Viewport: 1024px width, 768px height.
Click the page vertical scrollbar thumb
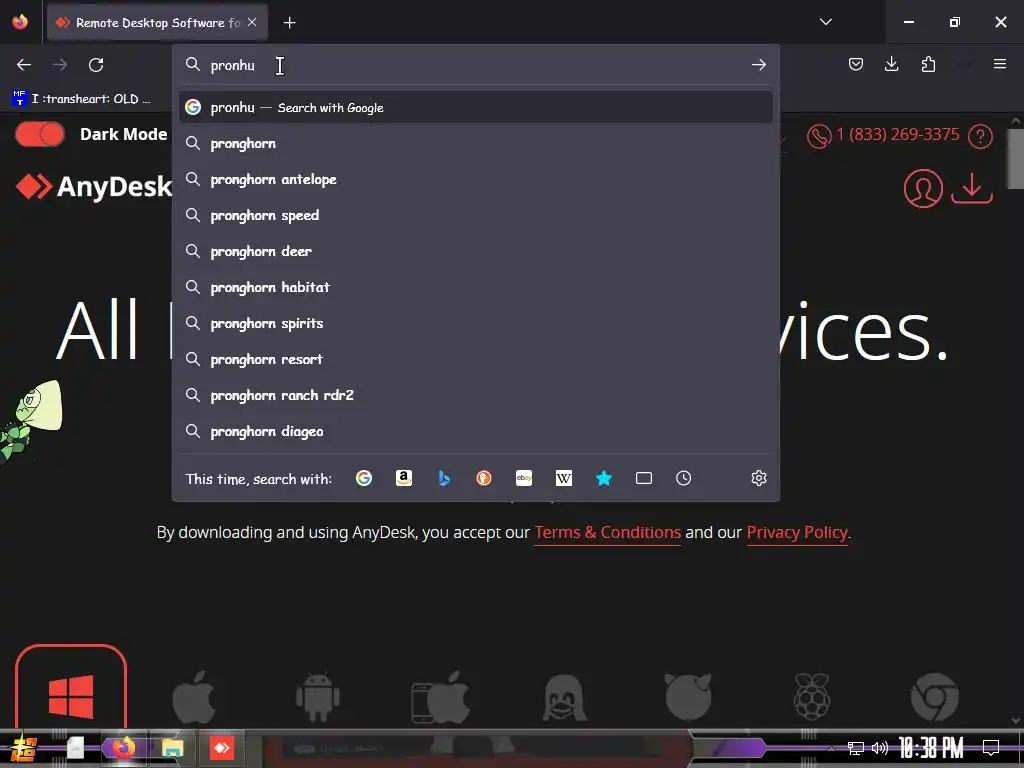pyautogui.click(x=1016, y=157)
